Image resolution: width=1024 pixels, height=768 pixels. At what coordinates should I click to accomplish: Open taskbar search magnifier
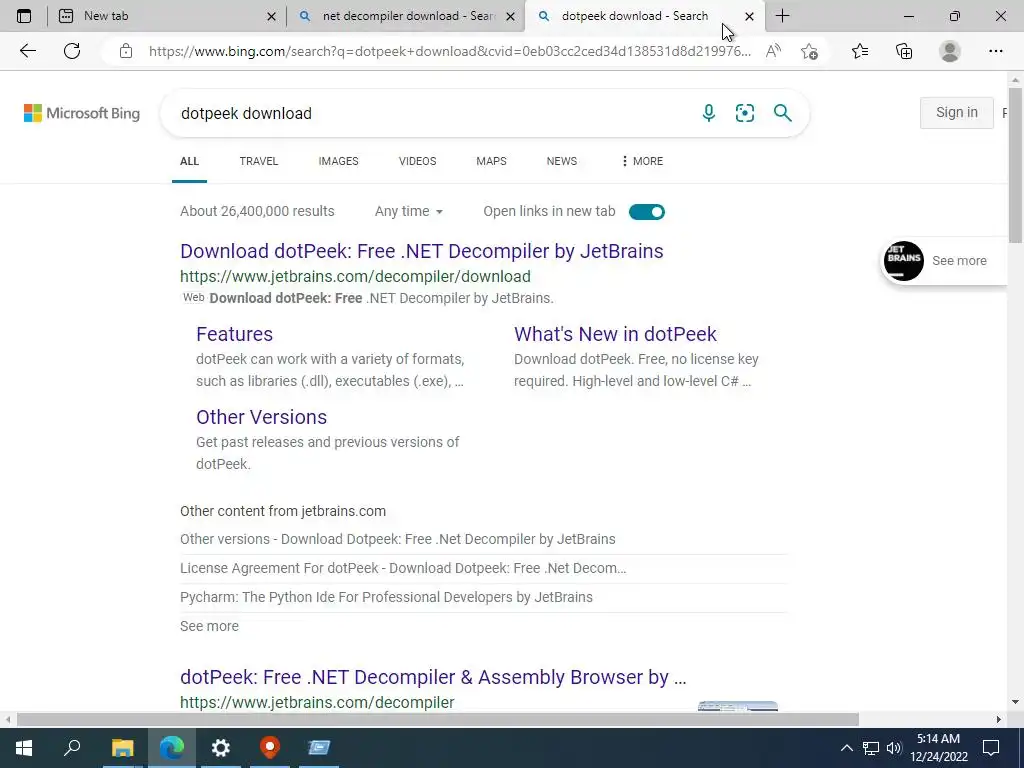pyautogui.click(x=72, y=748)
